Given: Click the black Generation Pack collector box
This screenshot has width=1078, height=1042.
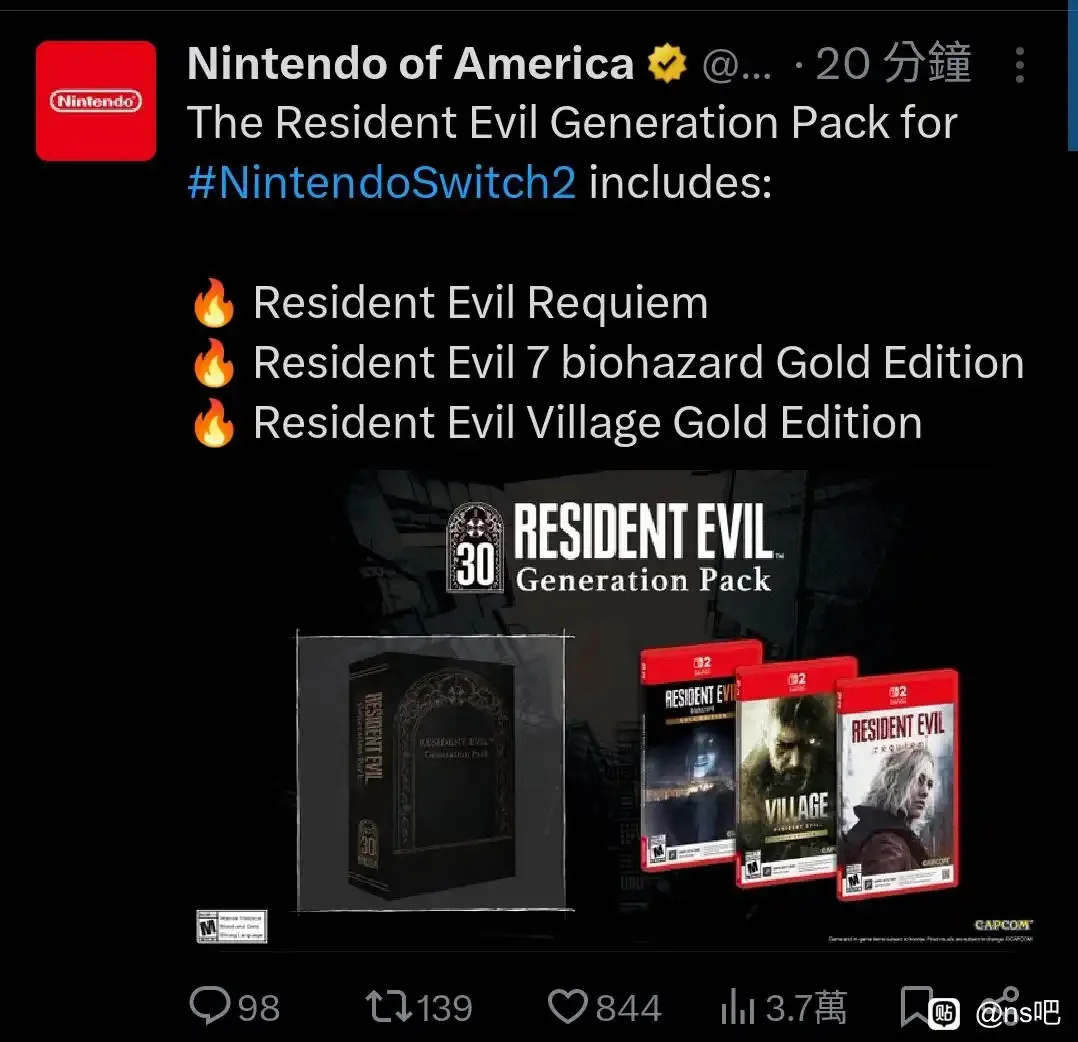Looking at the screenshot, I should 432,773.
